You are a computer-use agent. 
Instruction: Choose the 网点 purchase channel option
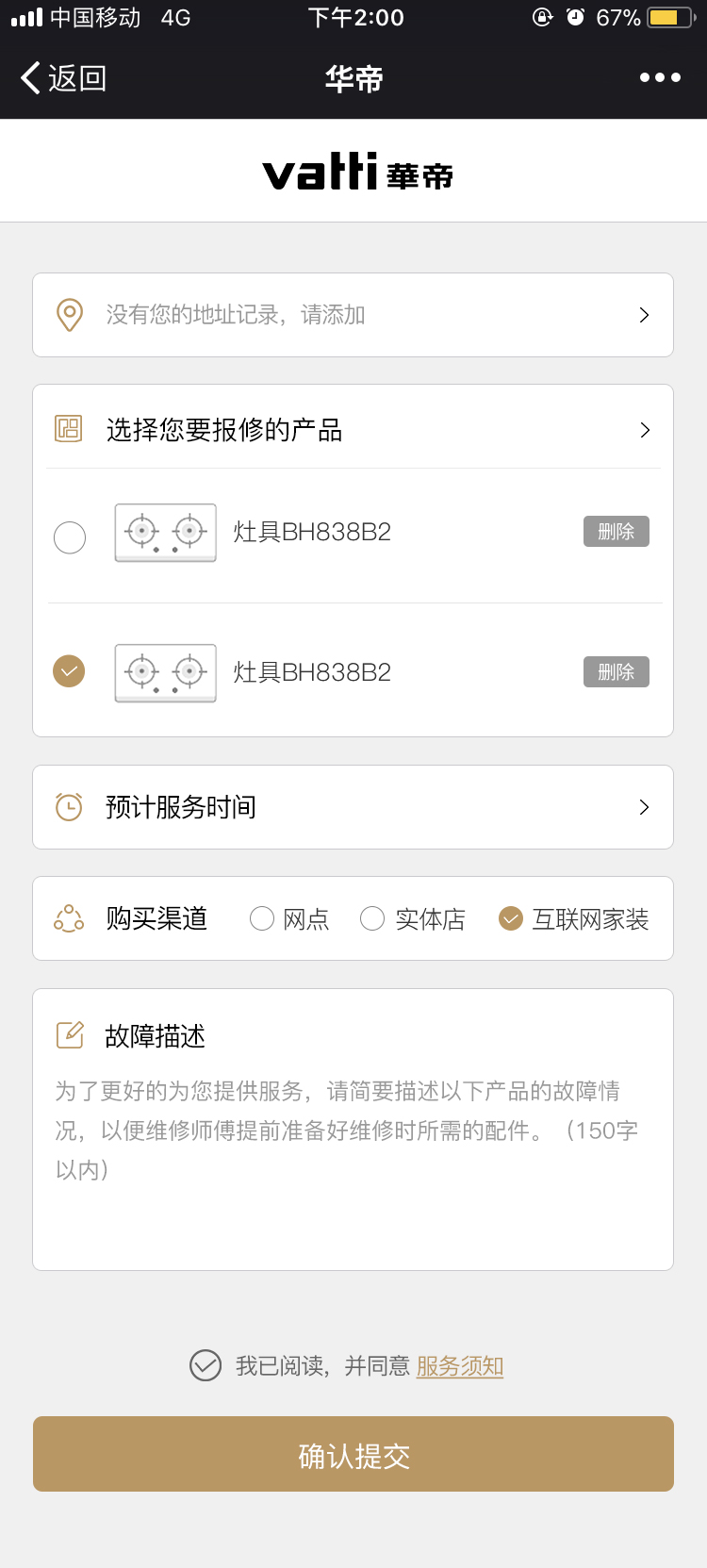click(262, 918)
